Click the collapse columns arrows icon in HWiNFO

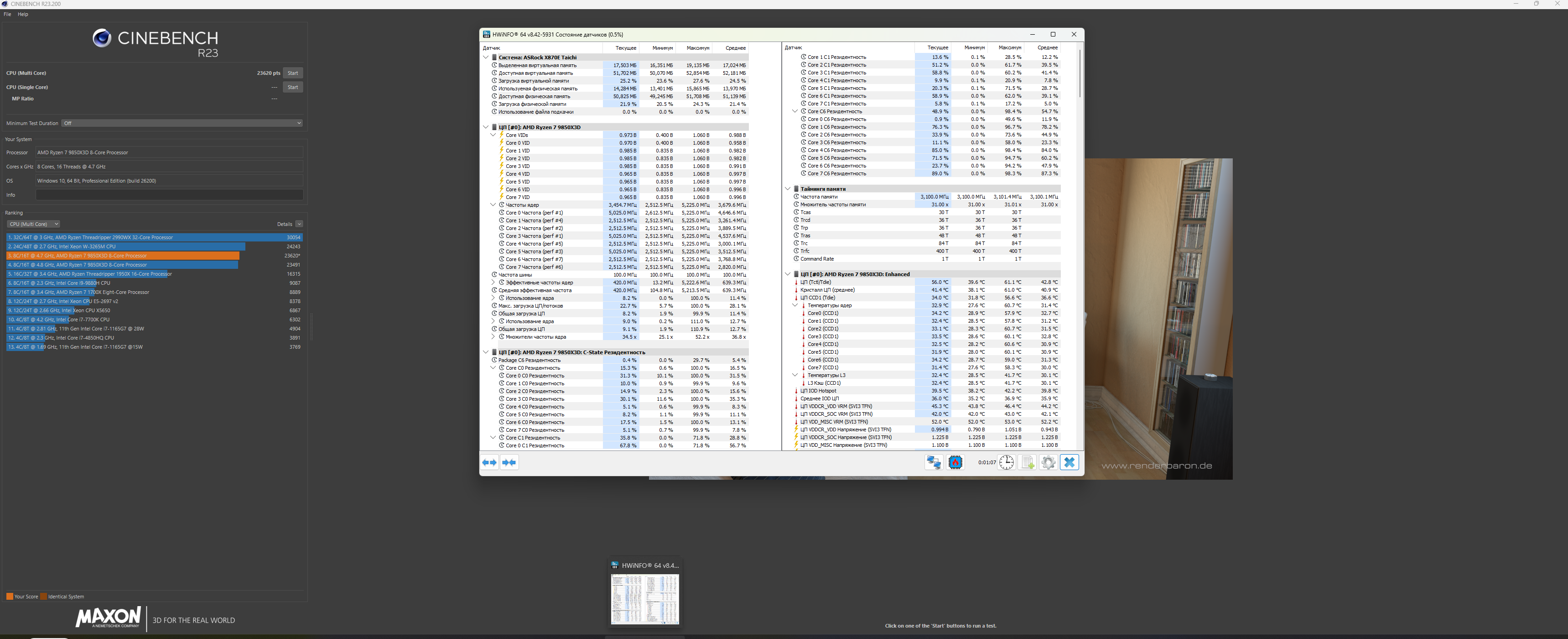509,462
